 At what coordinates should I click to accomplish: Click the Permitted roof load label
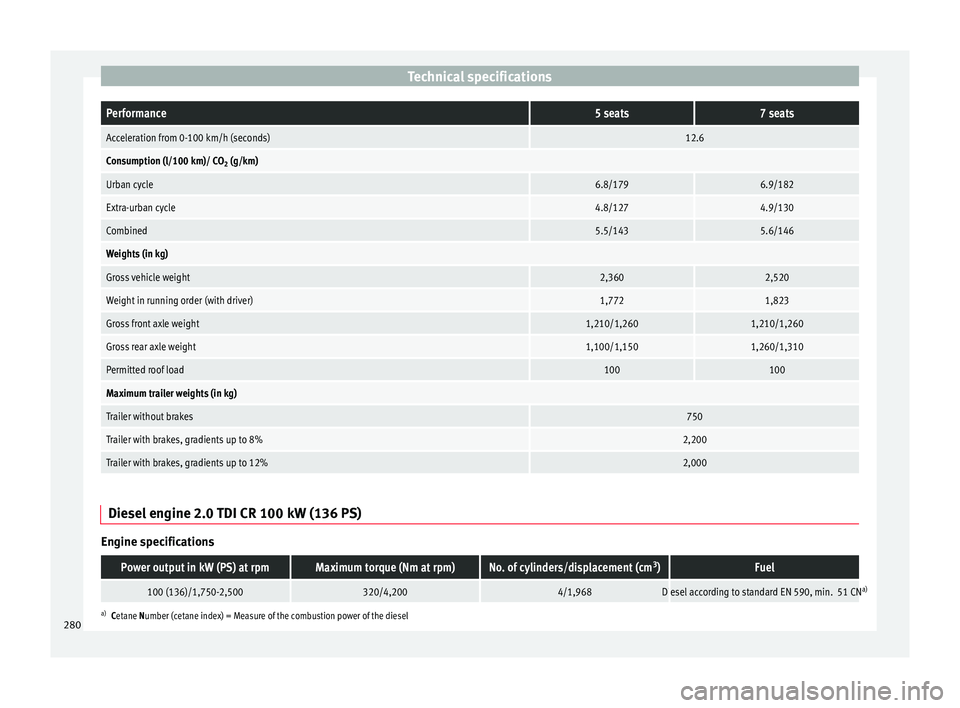(145, 370)
